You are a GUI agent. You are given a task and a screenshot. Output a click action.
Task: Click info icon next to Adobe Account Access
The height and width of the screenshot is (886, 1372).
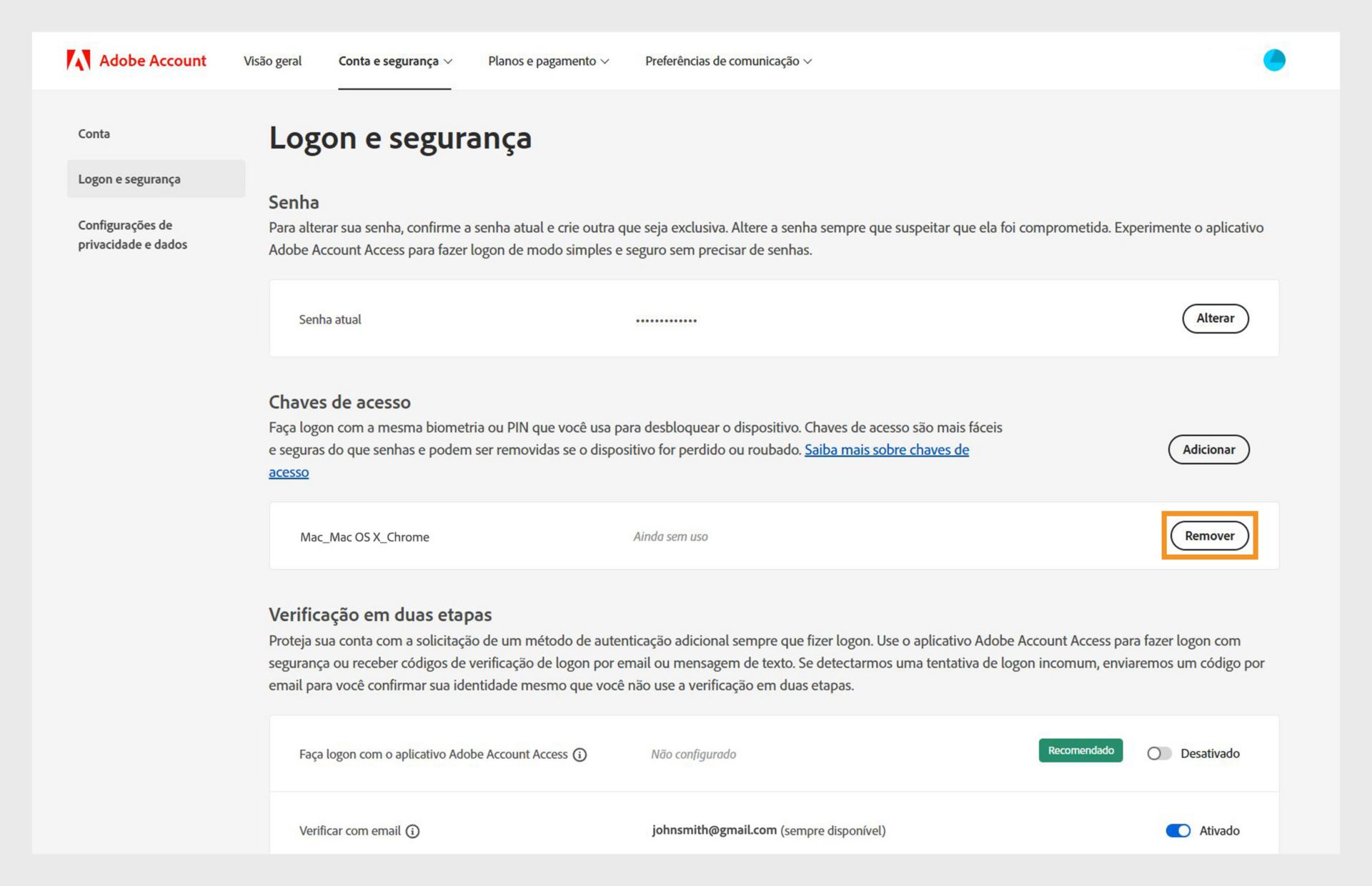(580, 755)
